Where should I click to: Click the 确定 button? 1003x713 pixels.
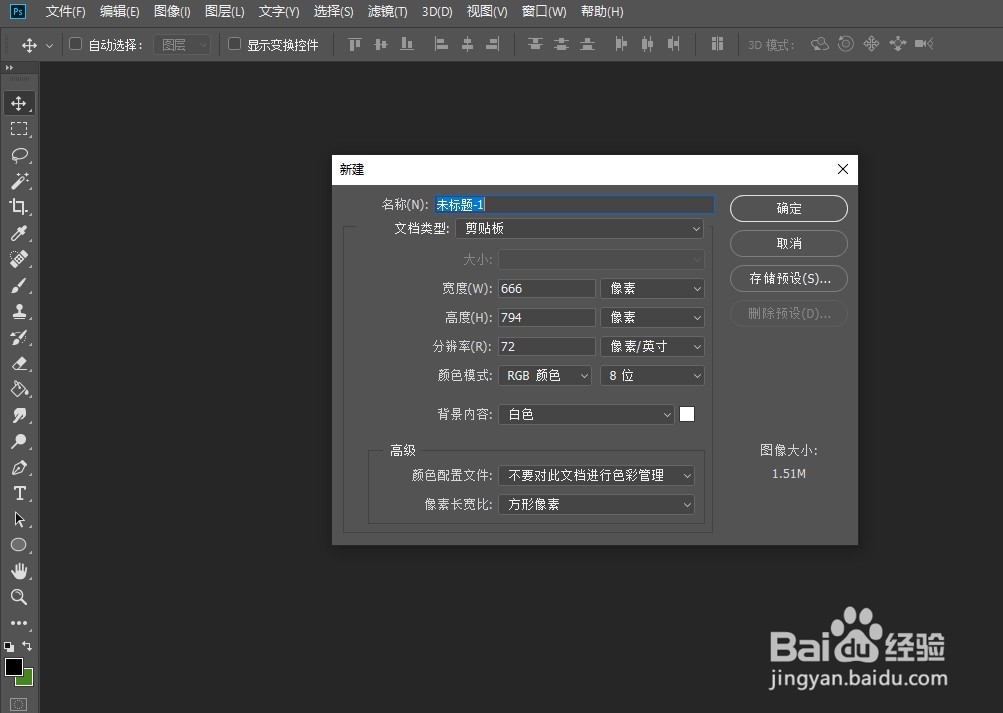click(x=788, y=208)
